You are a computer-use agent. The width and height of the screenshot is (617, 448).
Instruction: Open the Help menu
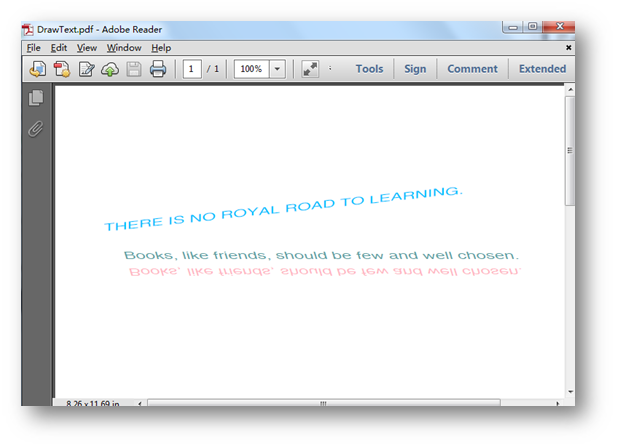[161, 48]
